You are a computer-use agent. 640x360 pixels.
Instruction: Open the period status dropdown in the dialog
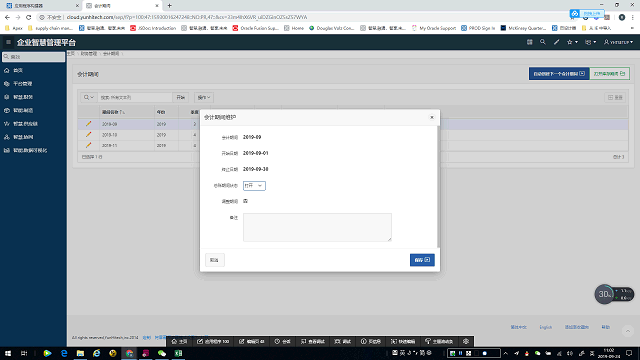tap(254, 186)
